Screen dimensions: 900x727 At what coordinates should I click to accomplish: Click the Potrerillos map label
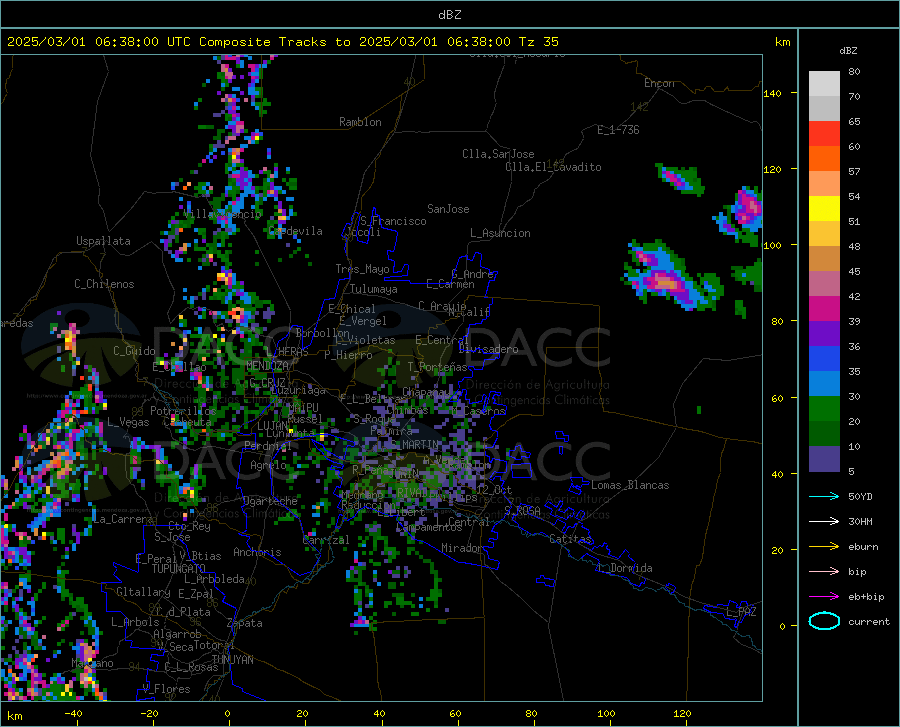(183, 411)
